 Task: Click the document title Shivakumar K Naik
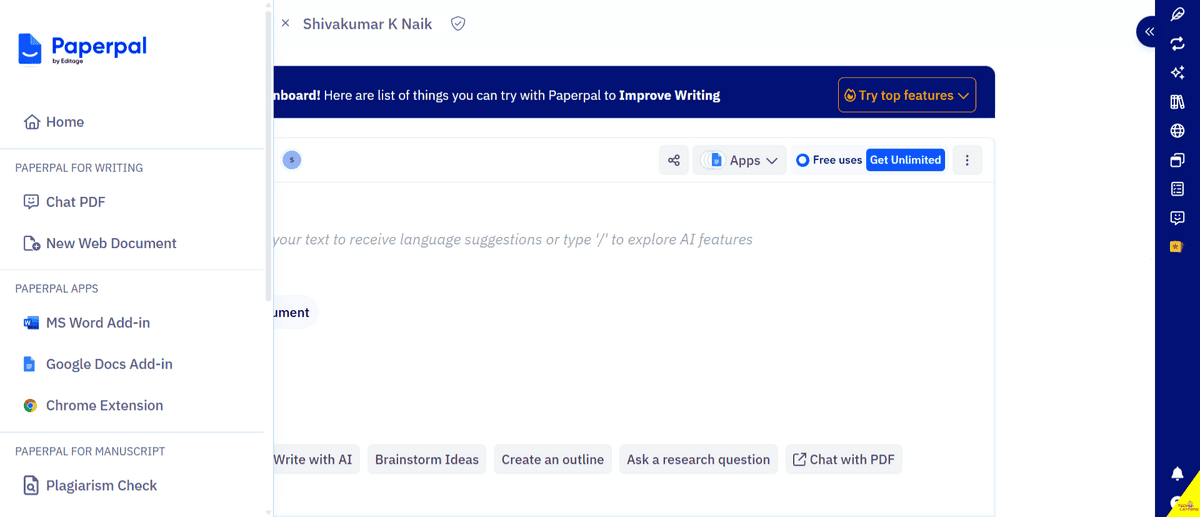coord(368,23)
